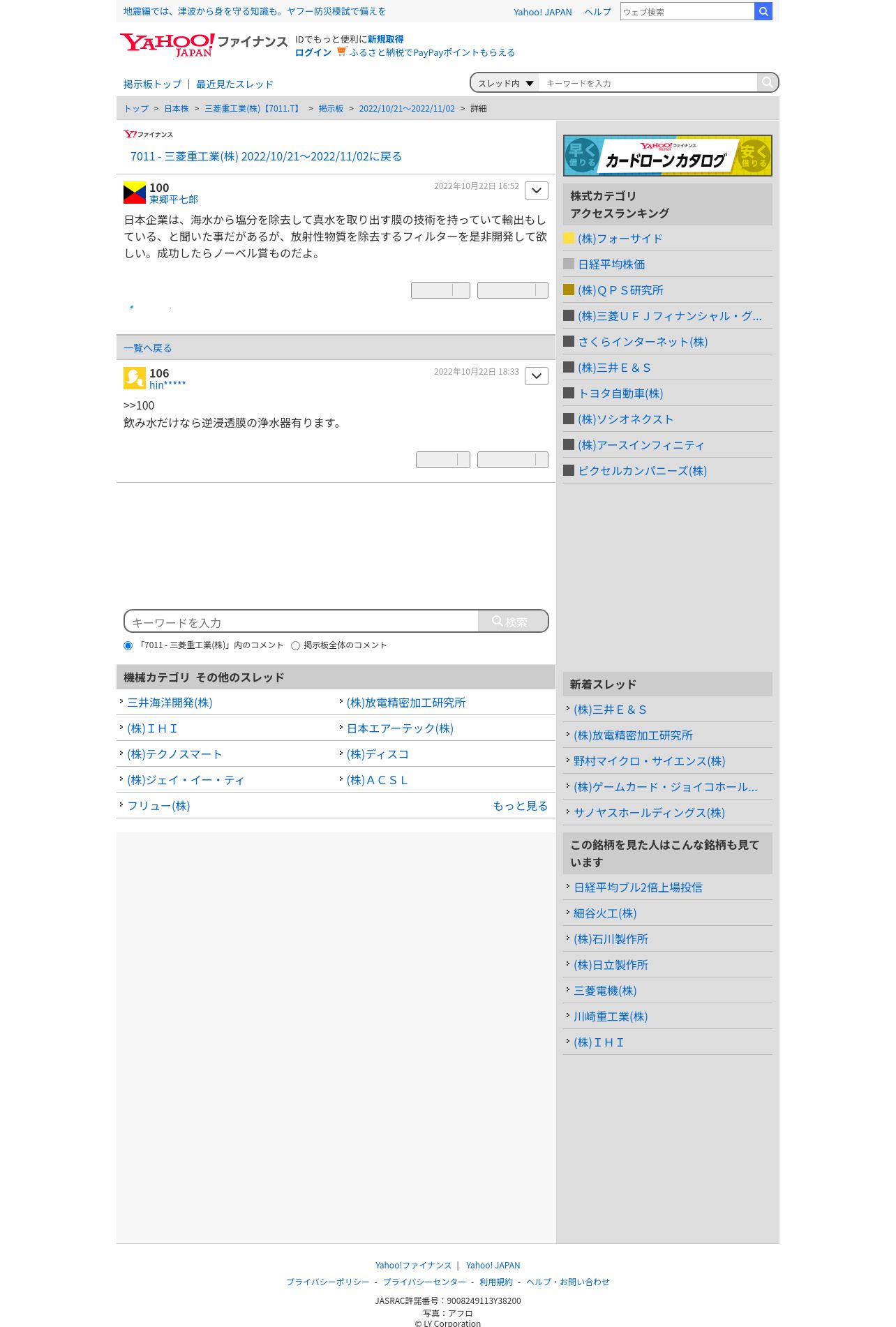Open the スレッド内 search scope dropdown
This screenshot has width=896, height=1327.
[505, 83]
